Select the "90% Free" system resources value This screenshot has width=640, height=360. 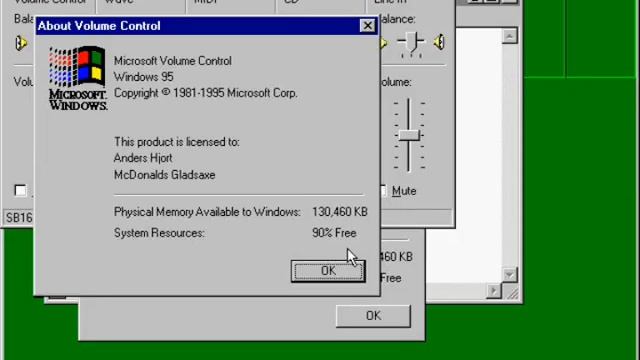pos(334,233)
